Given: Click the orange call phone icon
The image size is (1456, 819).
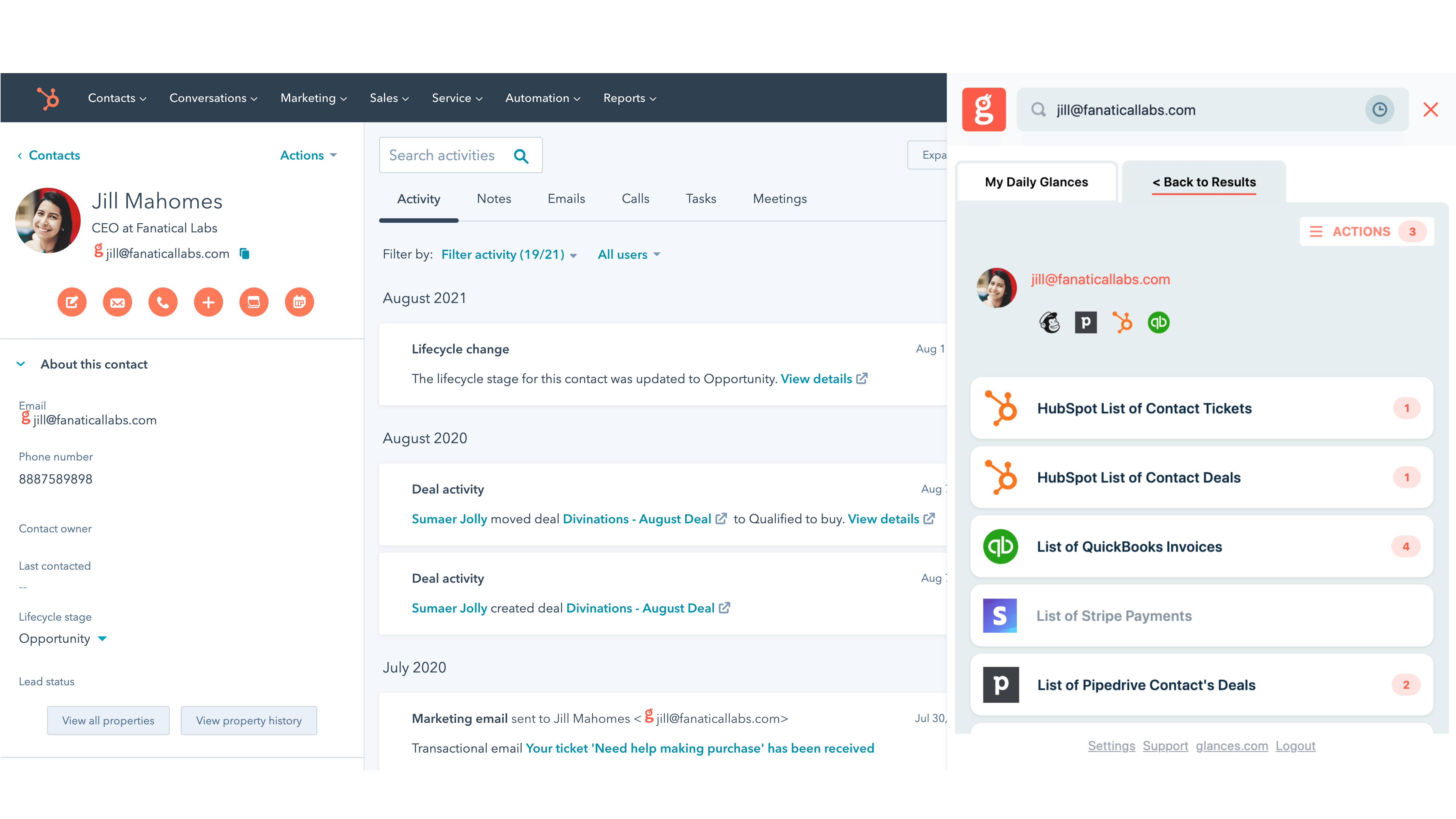Looking at the screenshot, I should coord(163,302).
